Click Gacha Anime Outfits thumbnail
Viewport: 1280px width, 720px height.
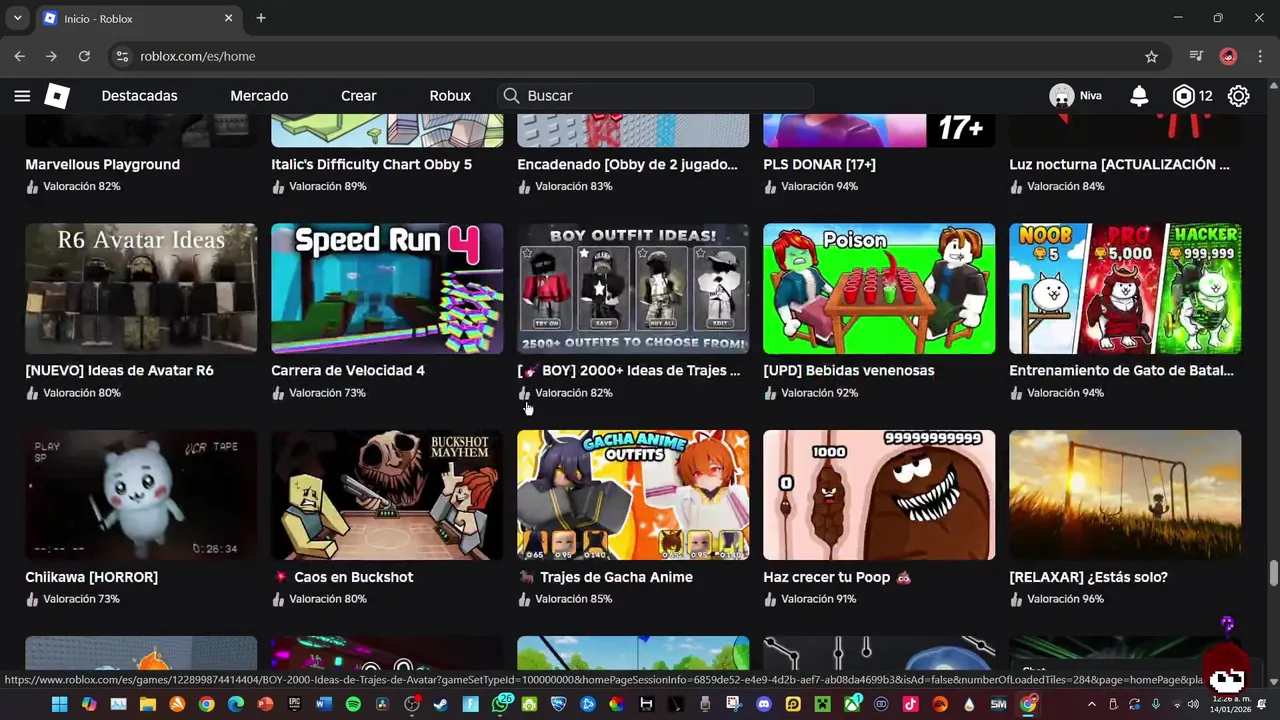[x=633, y=495]
